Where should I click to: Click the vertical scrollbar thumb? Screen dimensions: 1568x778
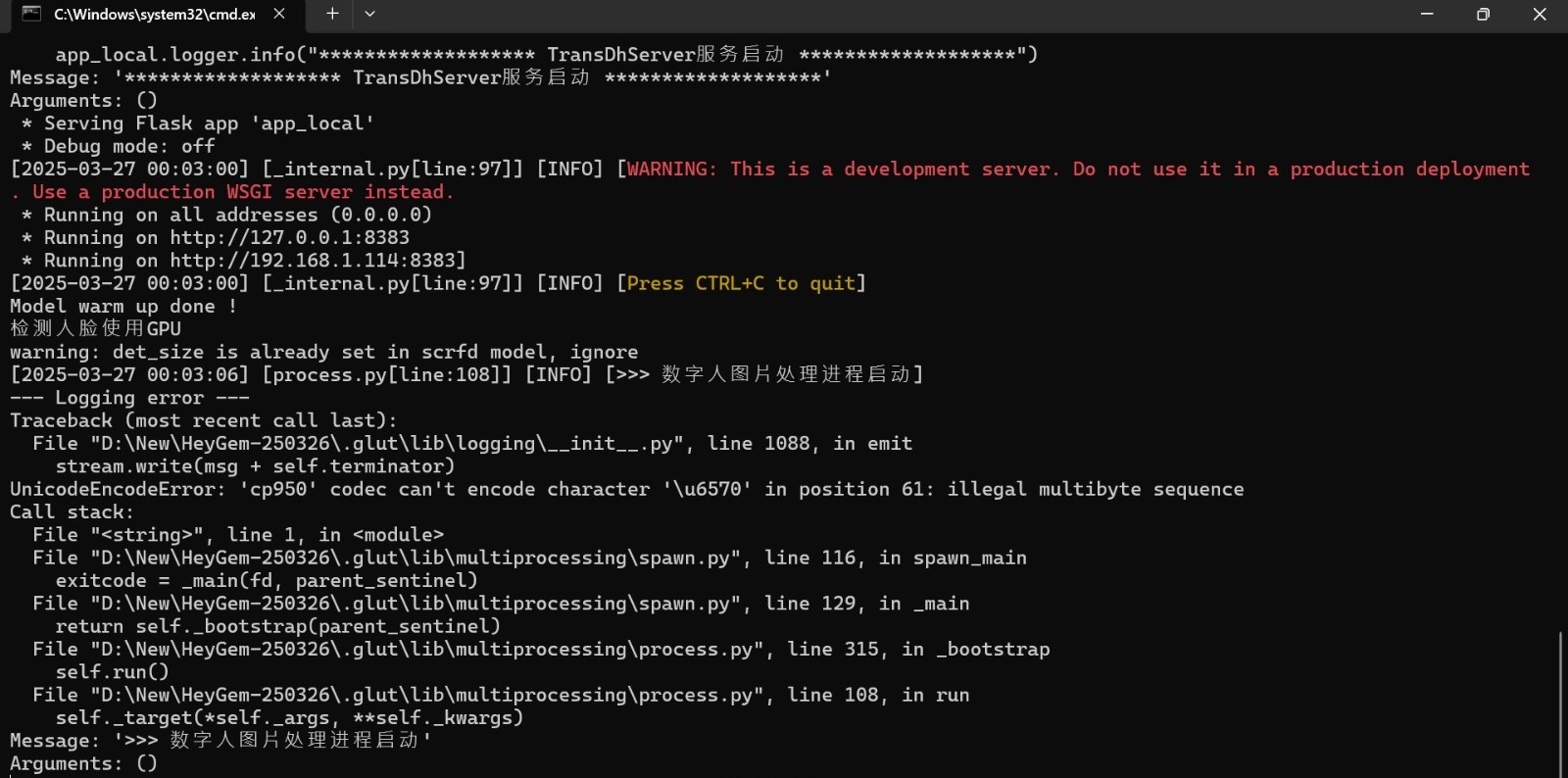(1559, 704)
